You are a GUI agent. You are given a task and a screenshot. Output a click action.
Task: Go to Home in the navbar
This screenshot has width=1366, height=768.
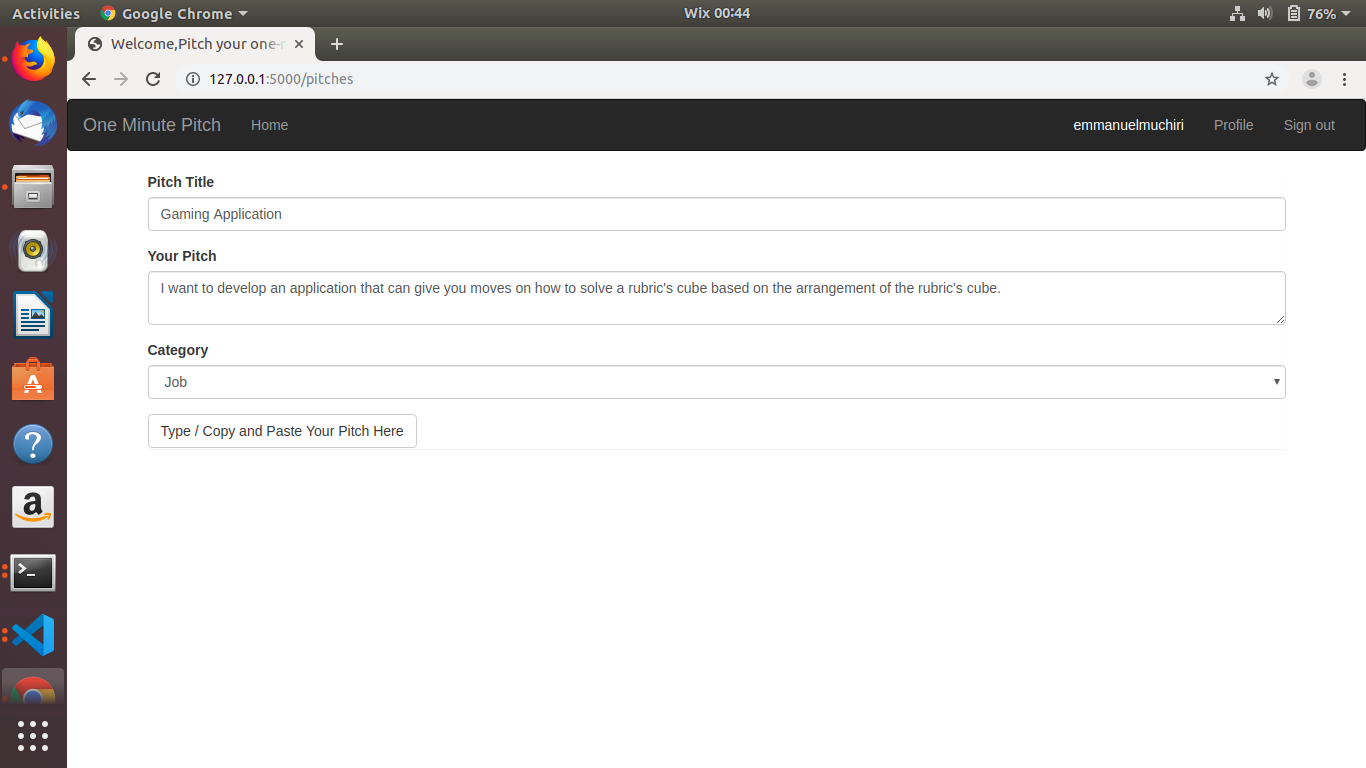click(x=269, y=125)
